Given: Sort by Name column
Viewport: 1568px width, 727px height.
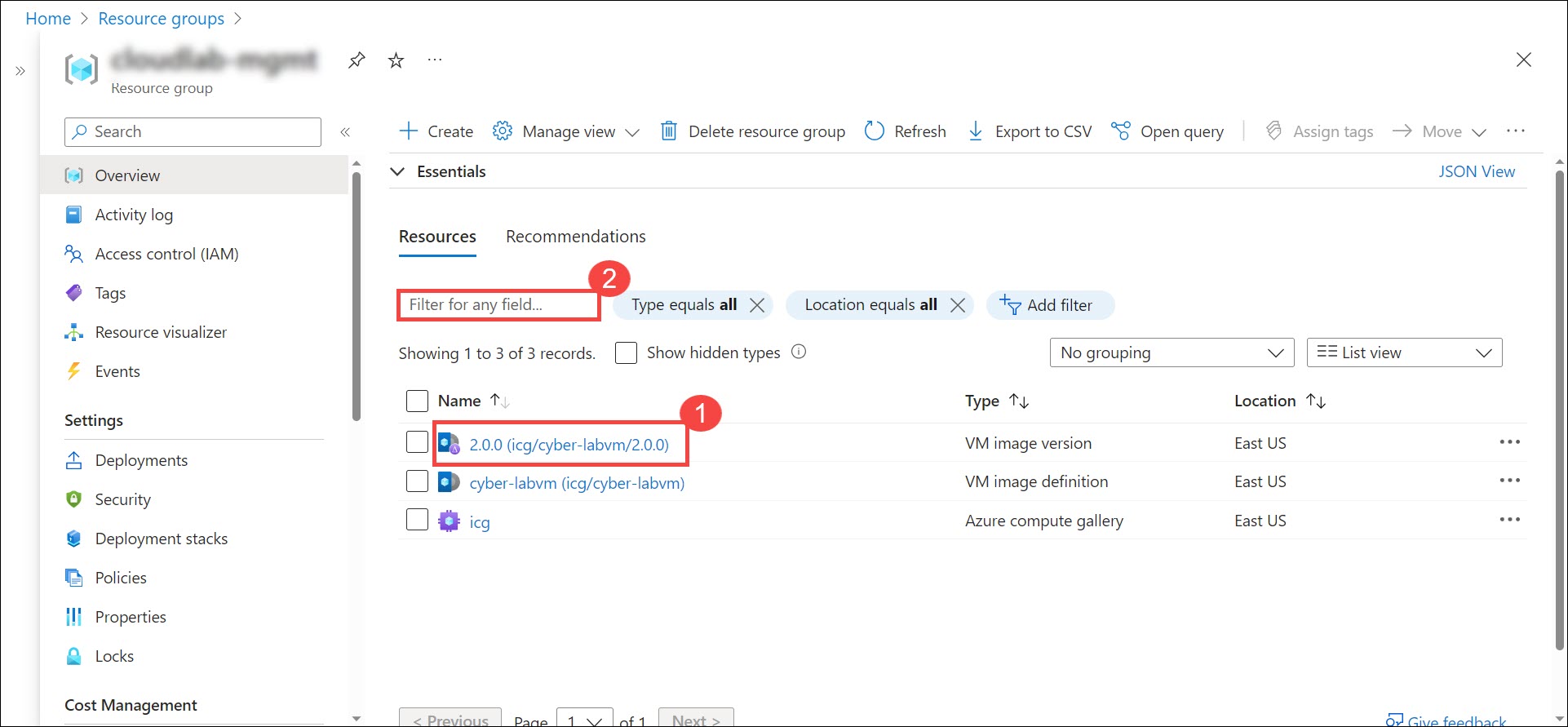Looking at the screenshot, I should [473, 401].
